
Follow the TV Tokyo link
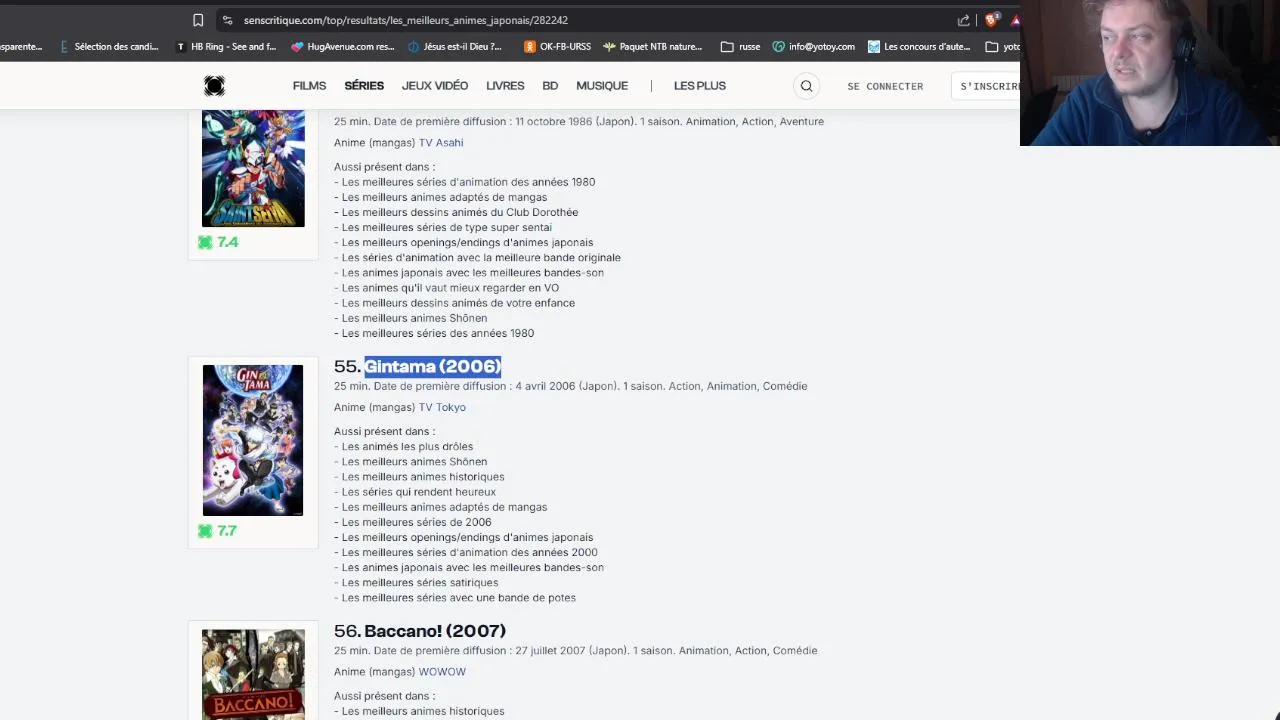click(442, 407)
